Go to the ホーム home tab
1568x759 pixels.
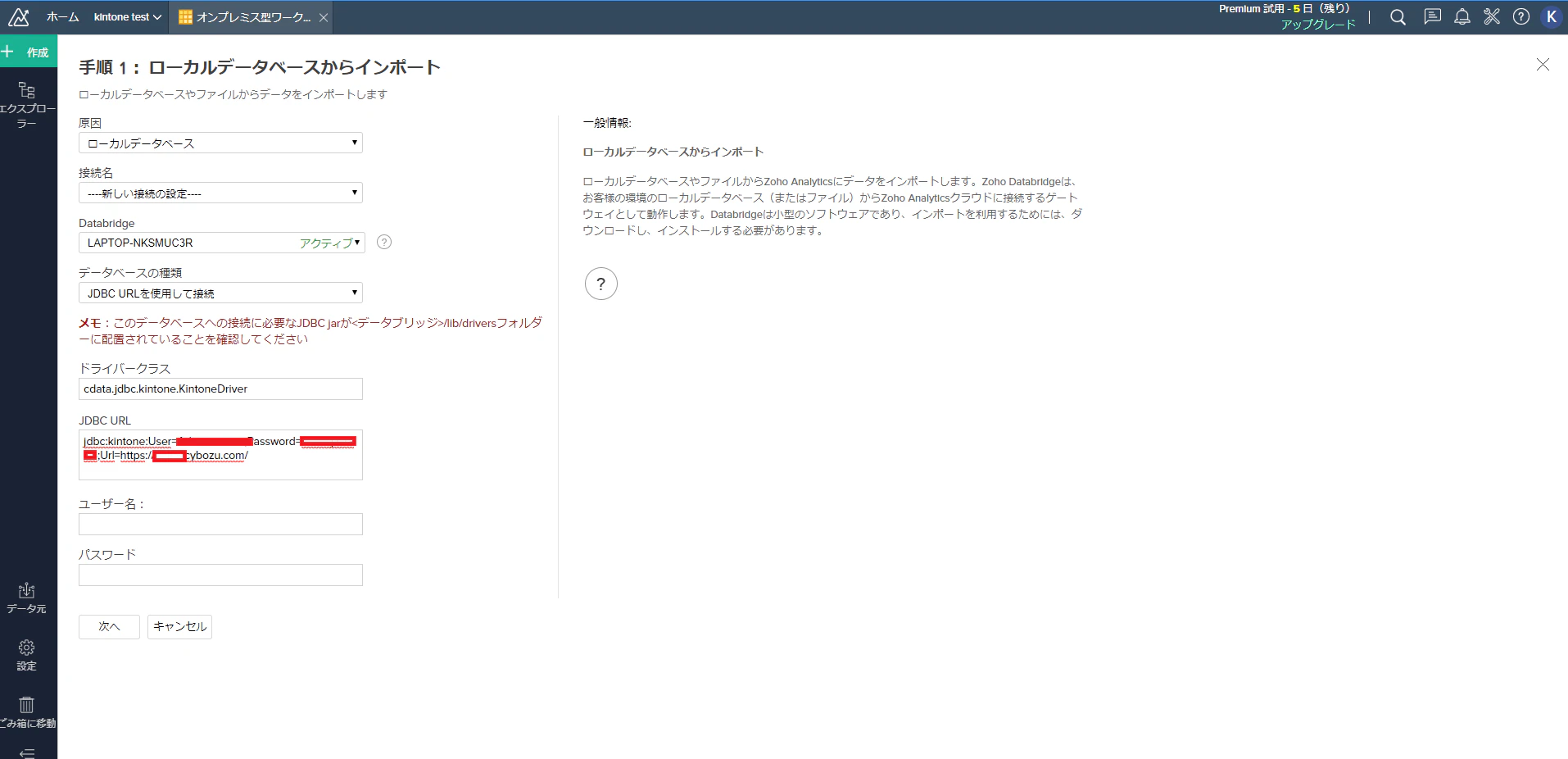(62, 17)
